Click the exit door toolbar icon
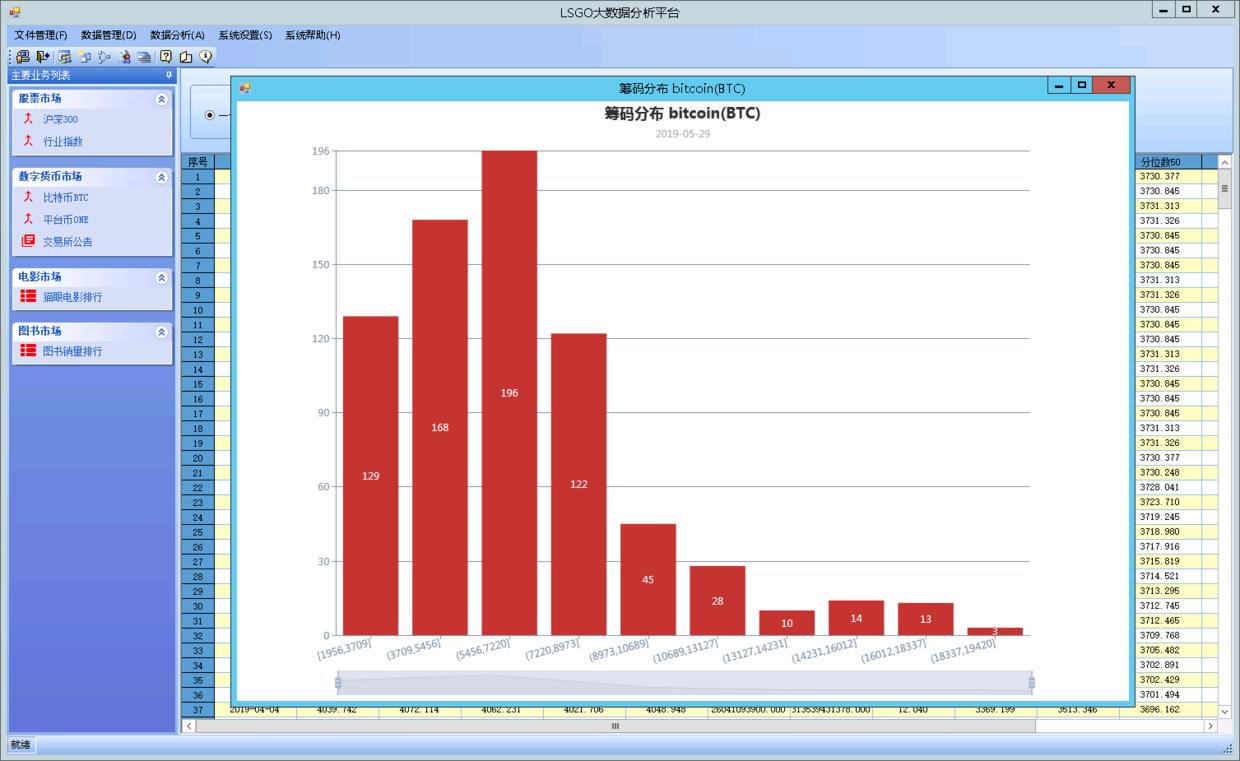Image resolution: width=1240 pixels, height=761 pixels. click(x=43, y=57)
